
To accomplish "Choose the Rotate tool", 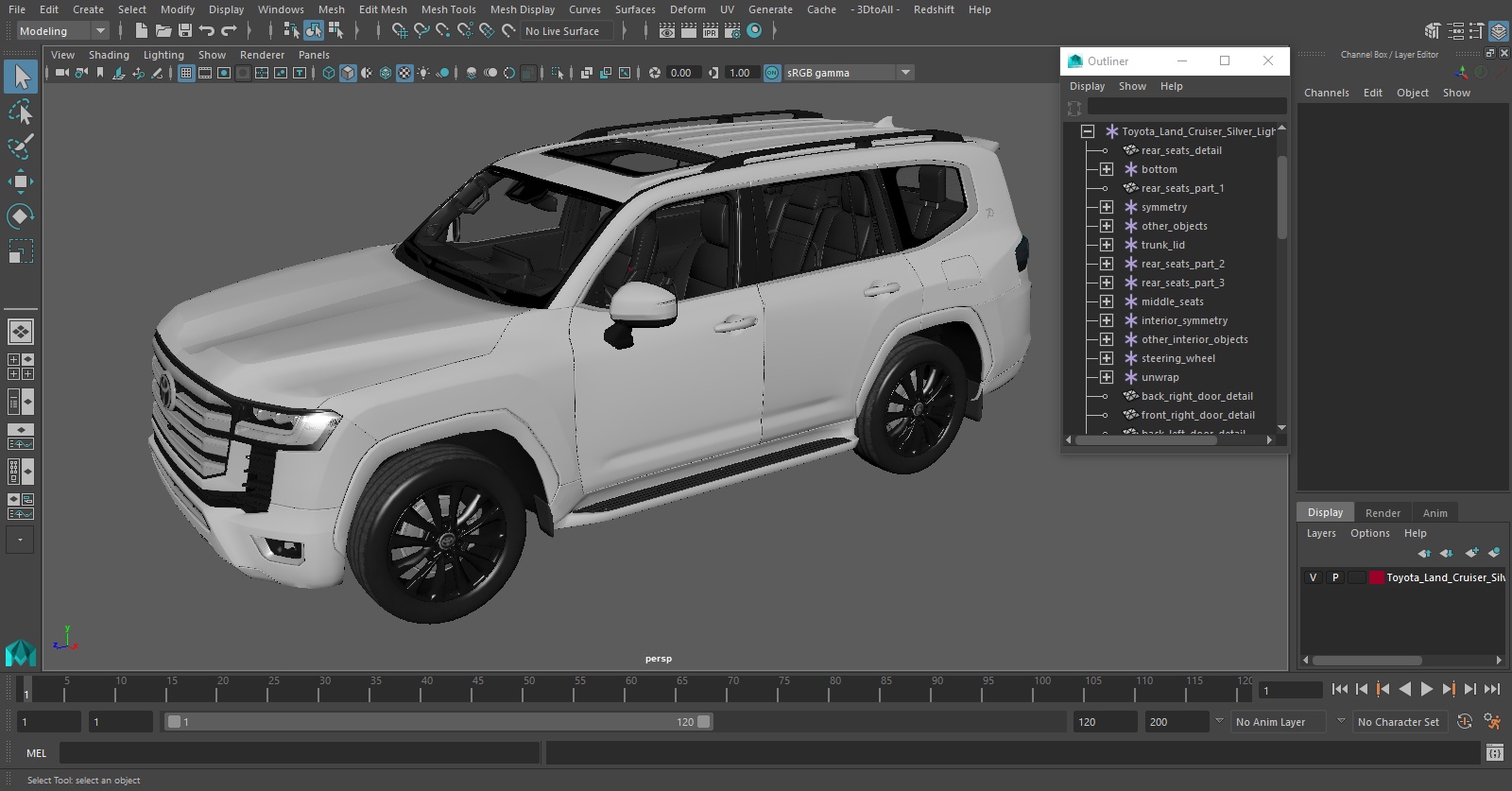I will point(21,216).
